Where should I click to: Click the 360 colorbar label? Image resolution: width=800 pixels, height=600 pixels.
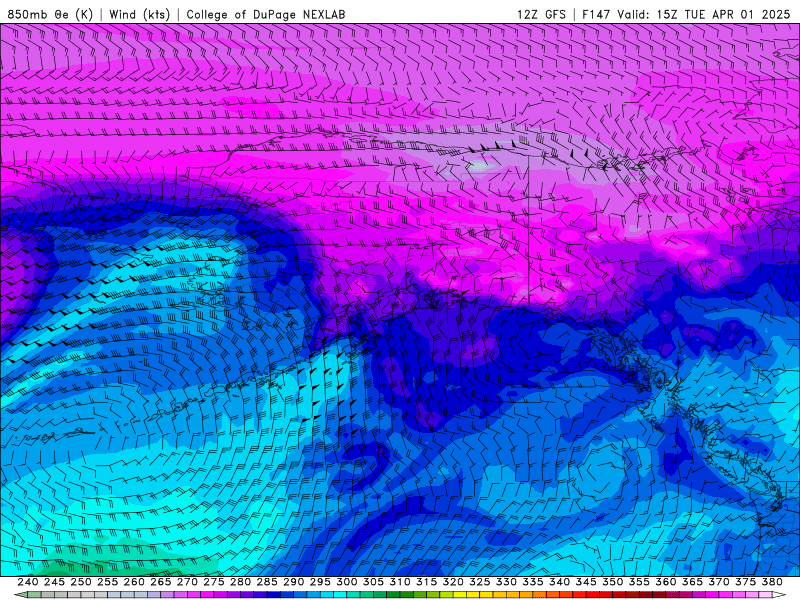[665, 582]
